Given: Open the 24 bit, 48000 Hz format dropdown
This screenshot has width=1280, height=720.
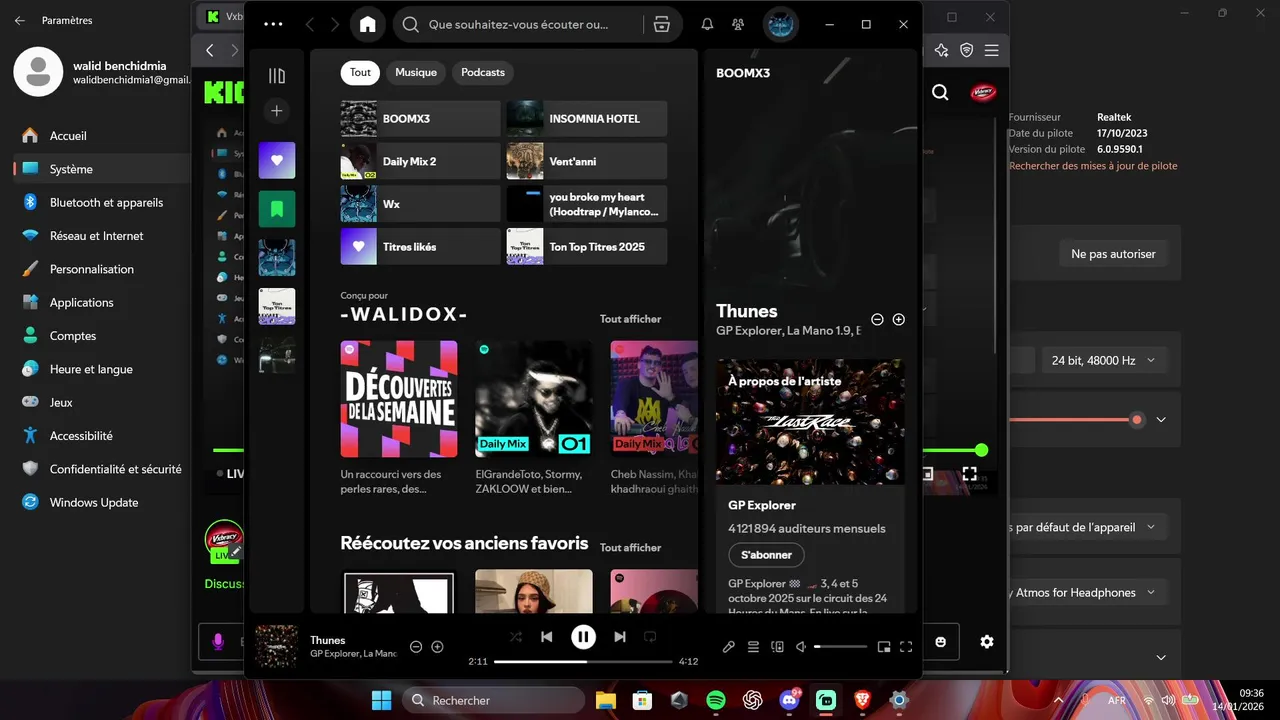Looking at the screenshot, I should tap(1103, 360).
